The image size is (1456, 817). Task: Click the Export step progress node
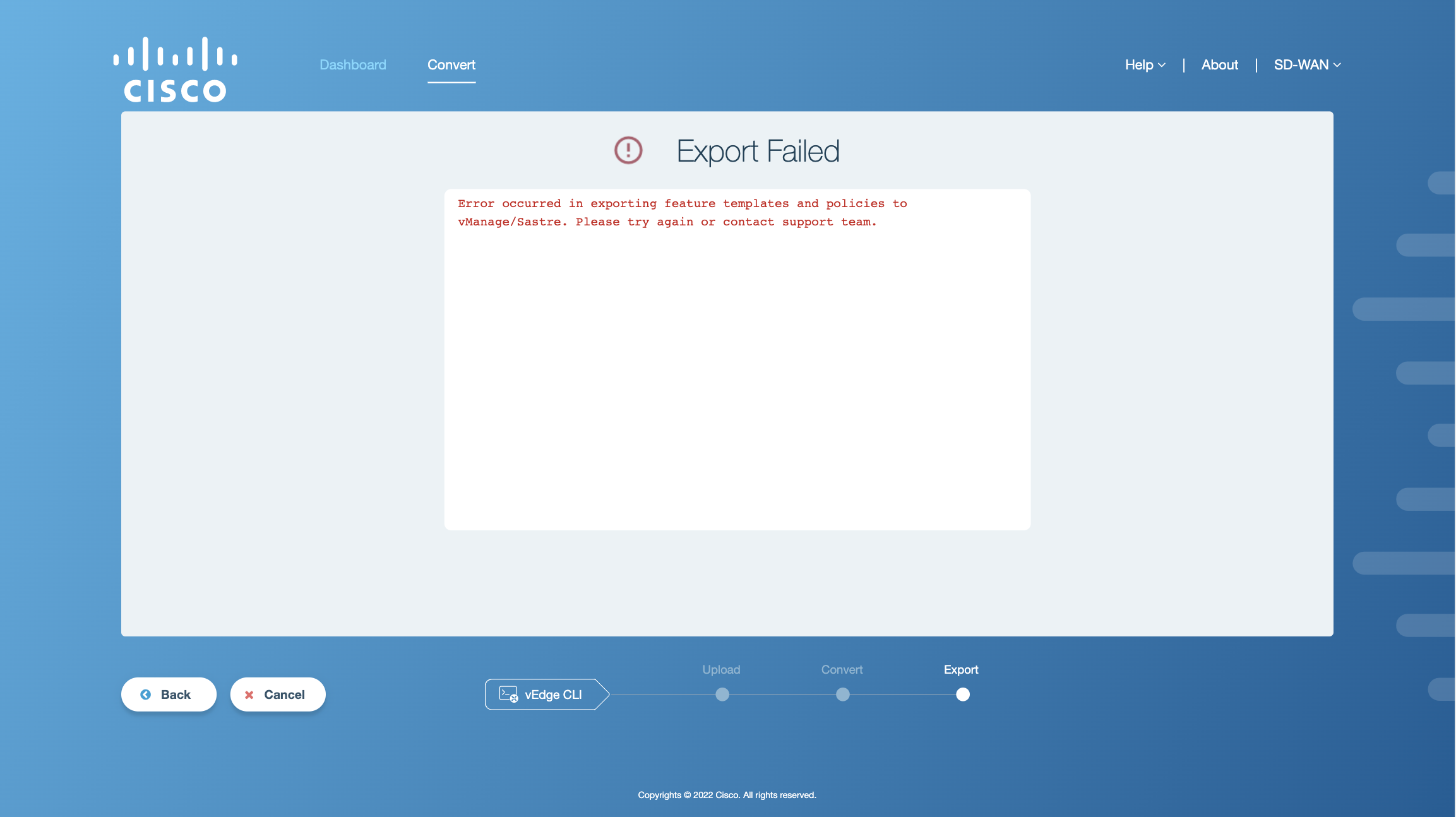(961, 694)
